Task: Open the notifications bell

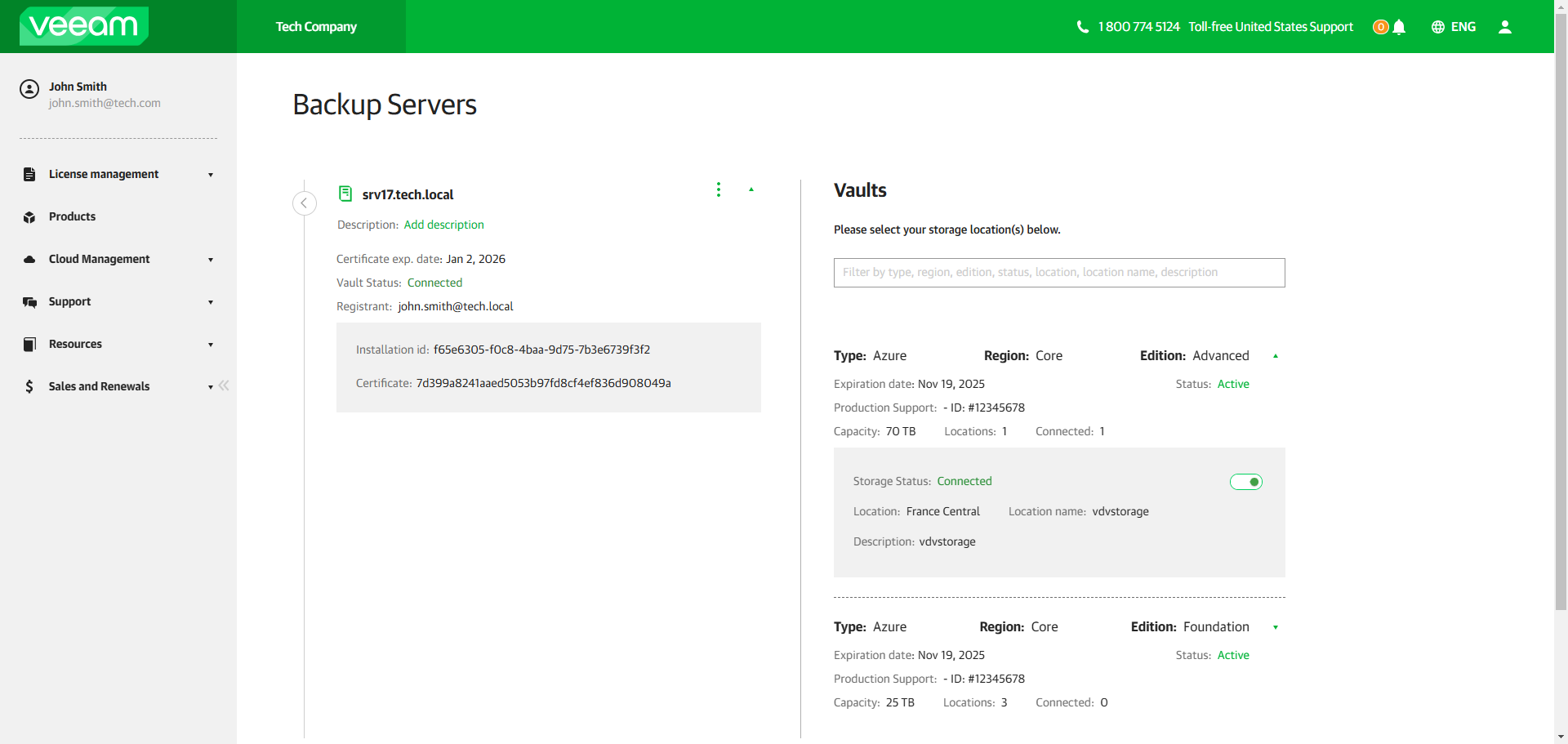Action: [1399, 27]
